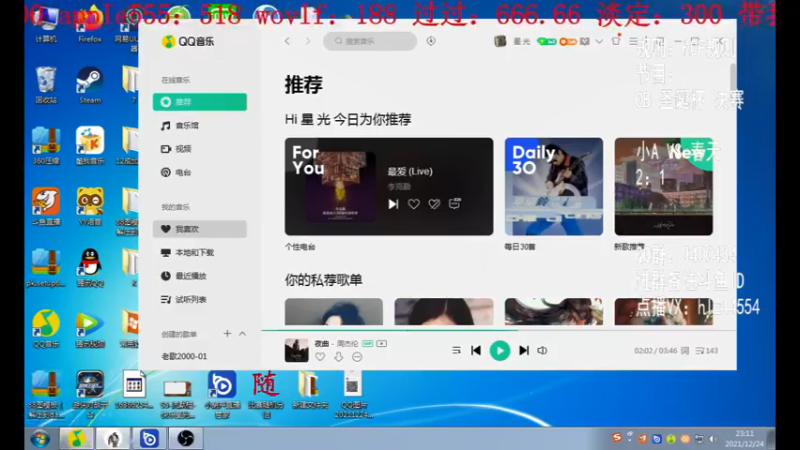
Task: Open 我喜欢 in the sidebar
Action: coord(199,229)
